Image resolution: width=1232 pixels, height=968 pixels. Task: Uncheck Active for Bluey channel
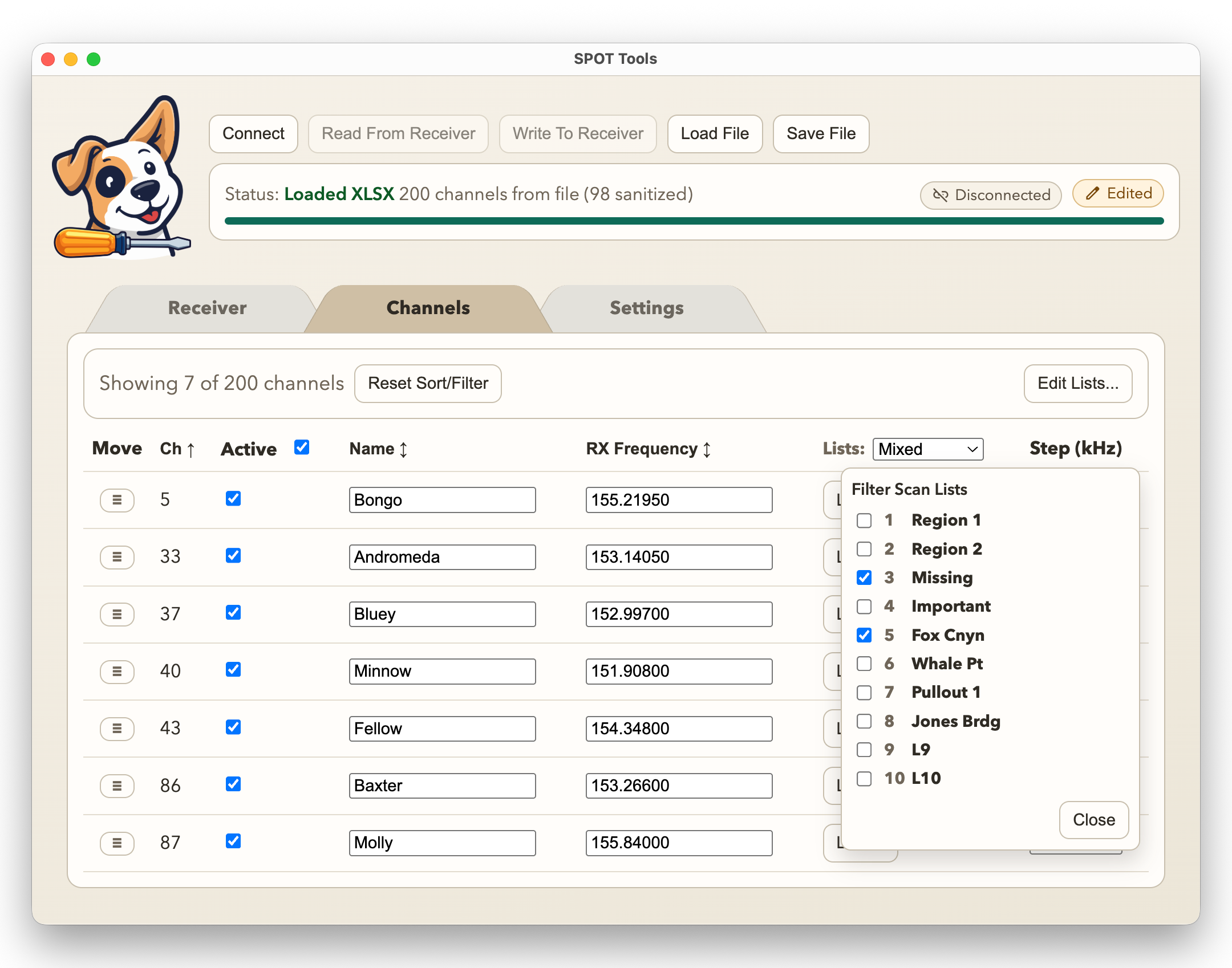click(233, 613)
